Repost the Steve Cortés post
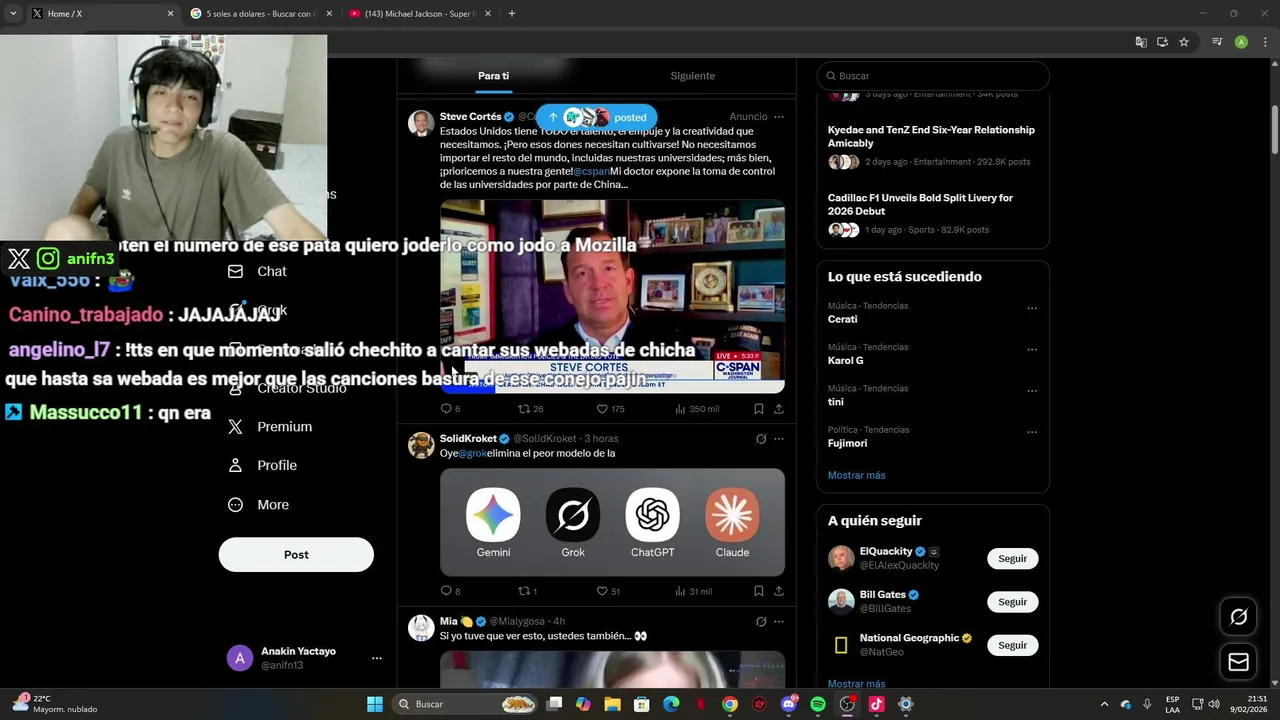Viewport: 1280px width, 720px height. point(530,409)
